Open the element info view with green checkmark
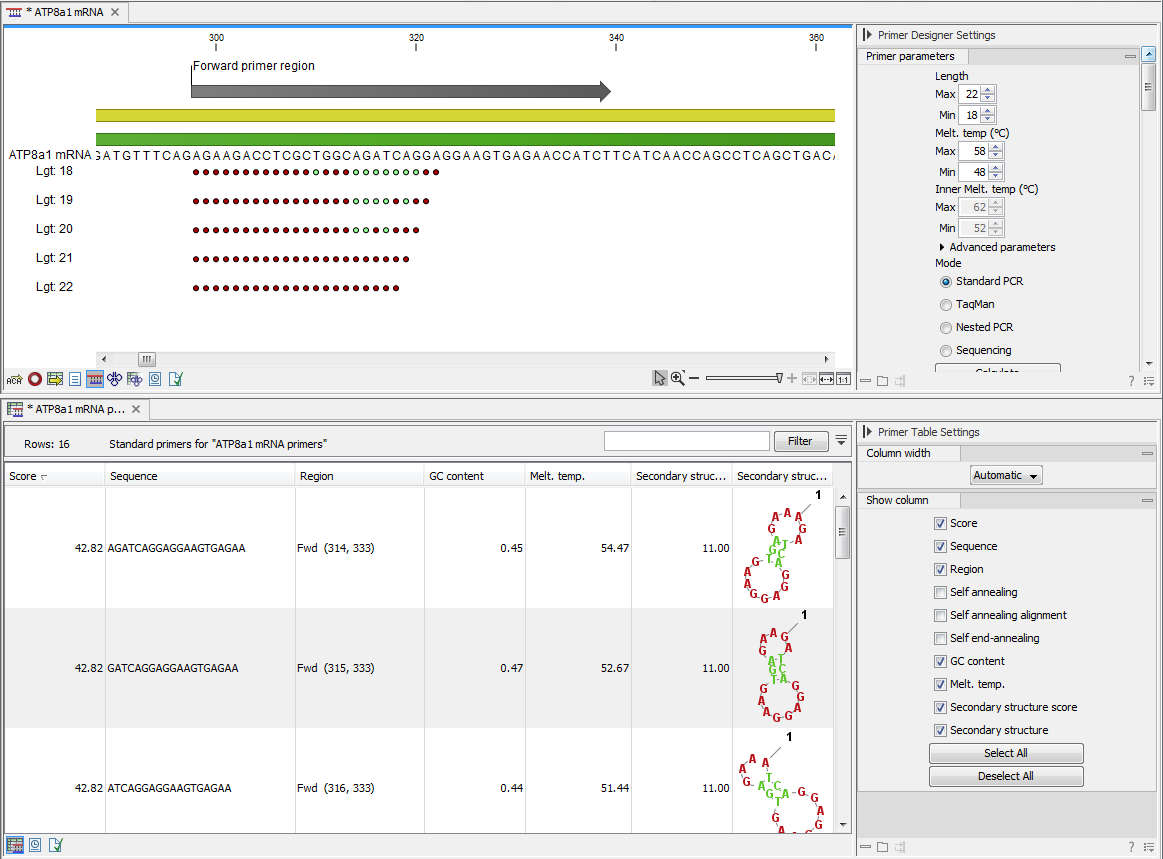 tap(177, 379)
